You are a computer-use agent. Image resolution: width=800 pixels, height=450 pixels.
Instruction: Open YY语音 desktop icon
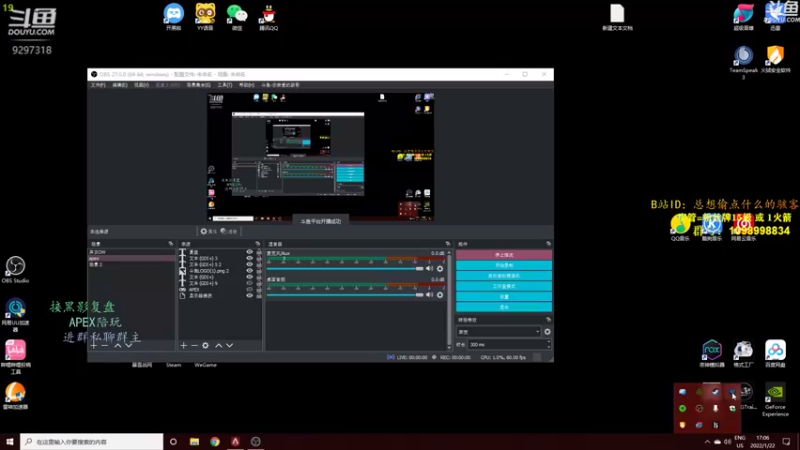pyautogui.click(x=205, y=17)
